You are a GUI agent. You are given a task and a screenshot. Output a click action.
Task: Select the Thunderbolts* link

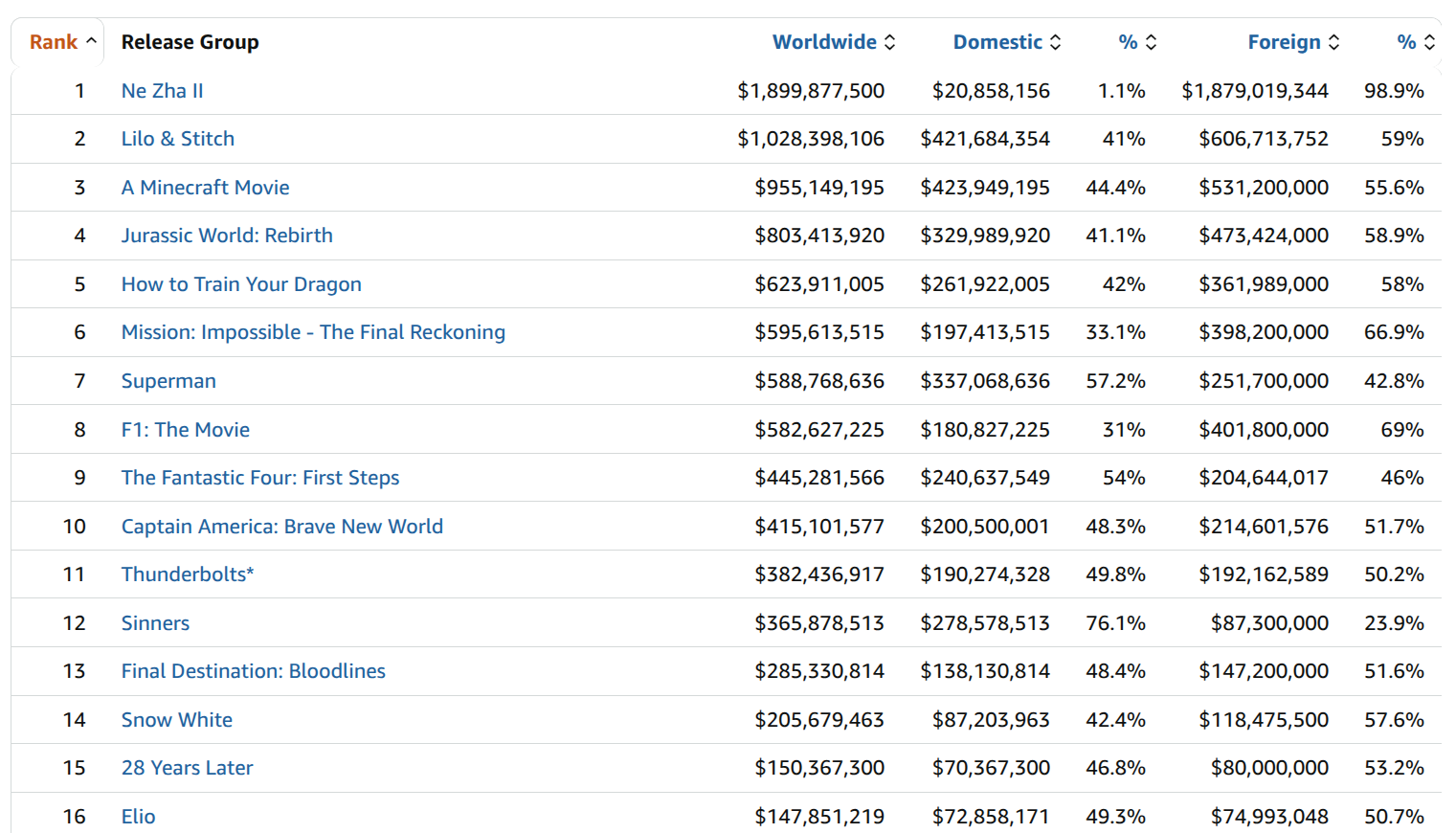tap(188, 574)
